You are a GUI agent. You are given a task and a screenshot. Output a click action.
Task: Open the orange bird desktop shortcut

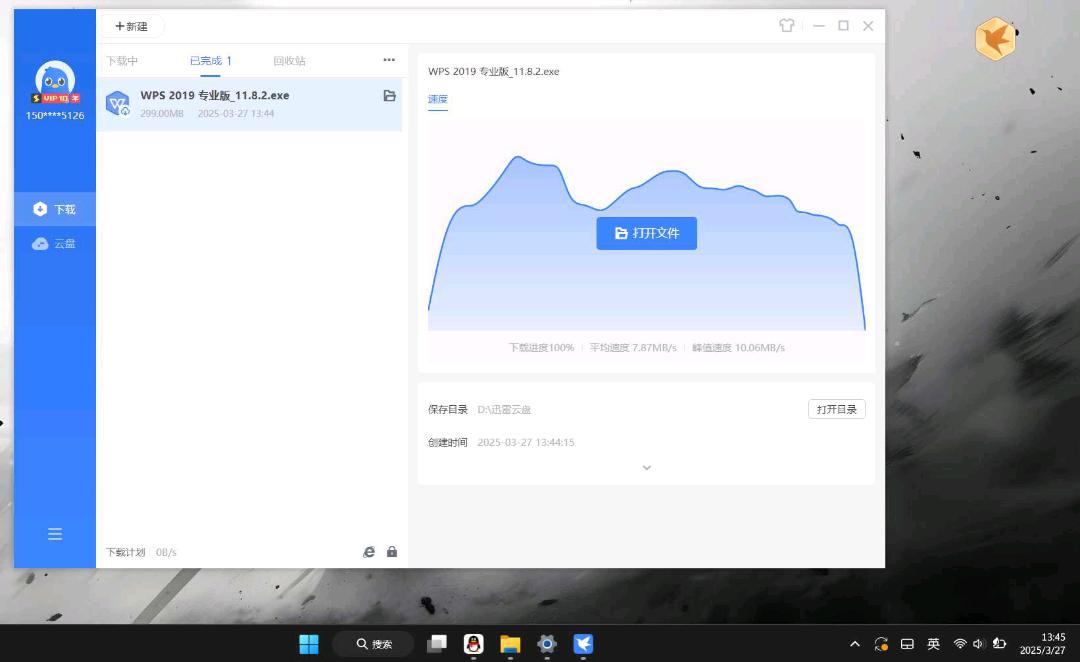[995, 40]
